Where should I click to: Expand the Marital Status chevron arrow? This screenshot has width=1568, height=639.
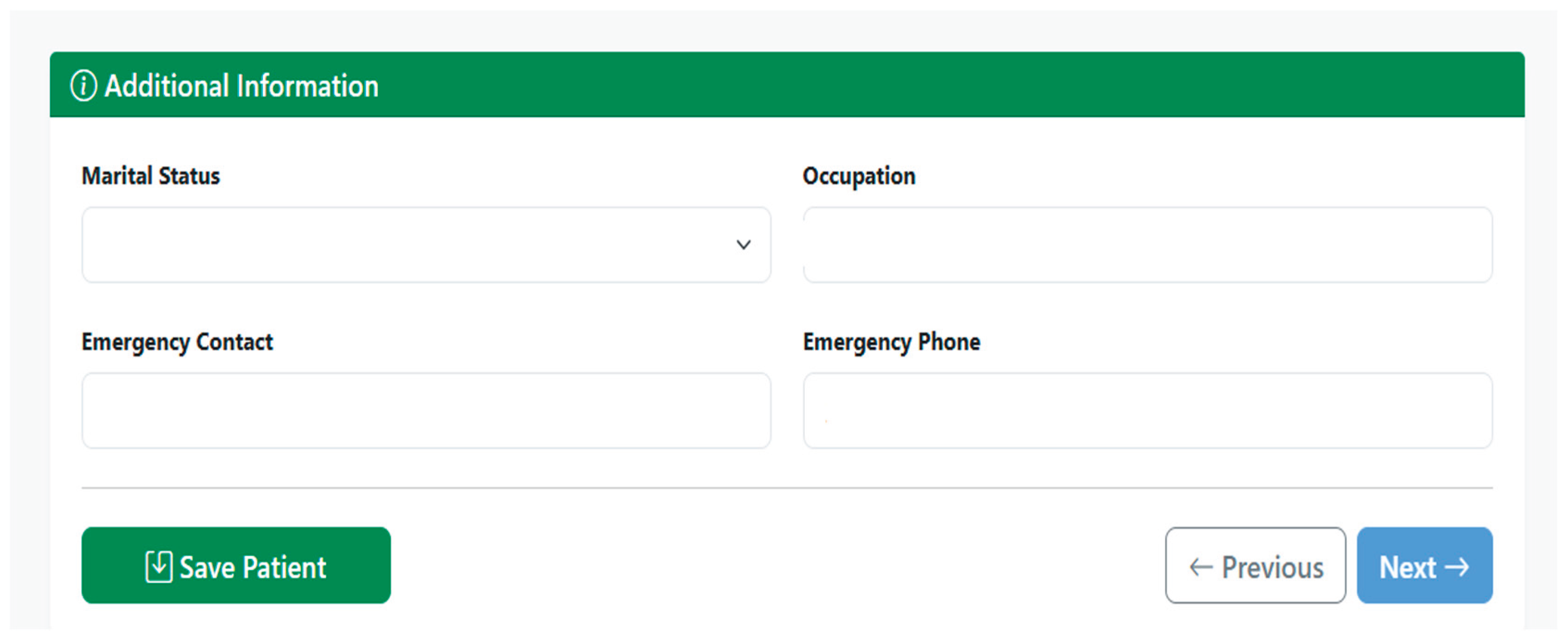(743, 244)
